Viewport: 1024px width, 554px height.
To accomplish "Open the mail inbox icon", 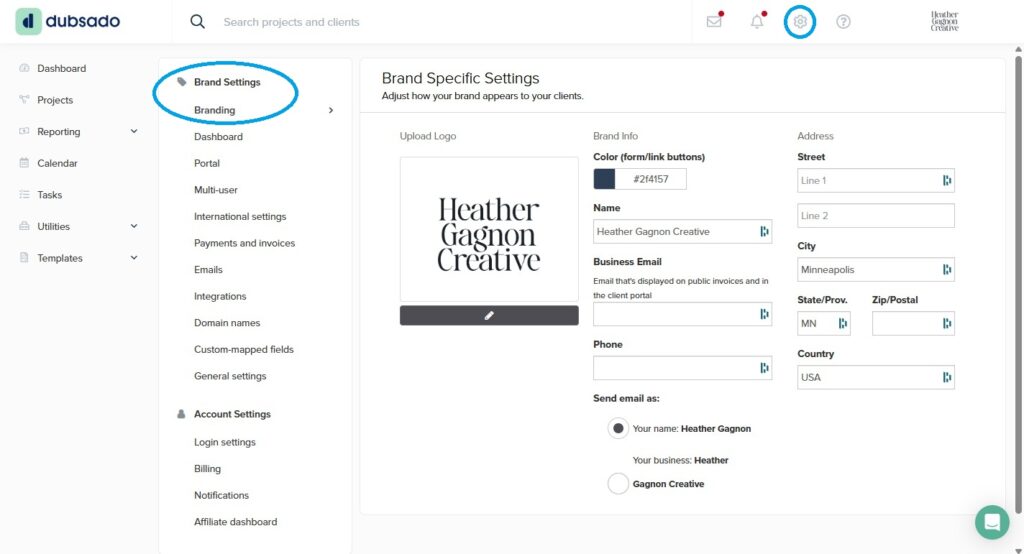I will [x=714, y=21].
